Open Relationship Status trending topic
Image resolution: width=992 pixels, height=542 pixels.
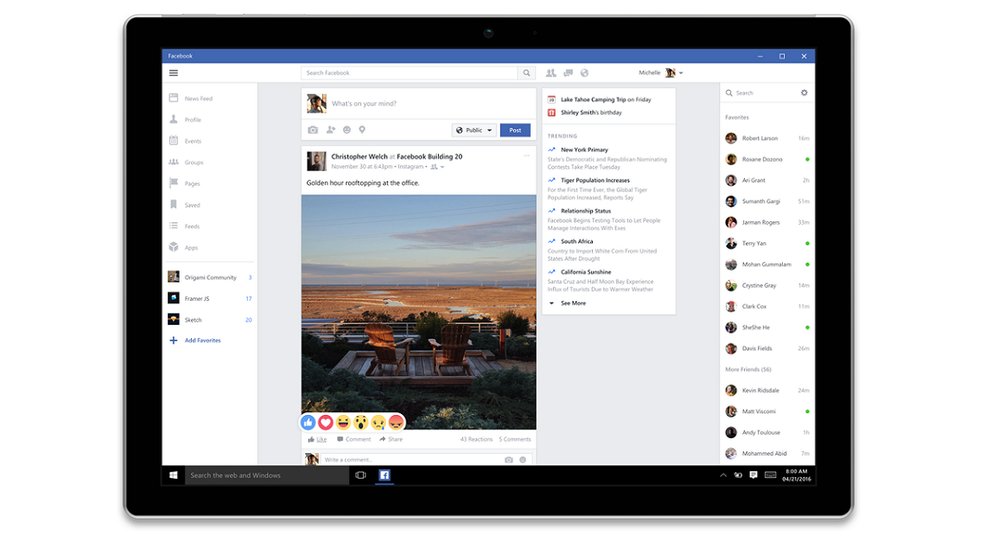pyautogui.click(x=586, y=211)
